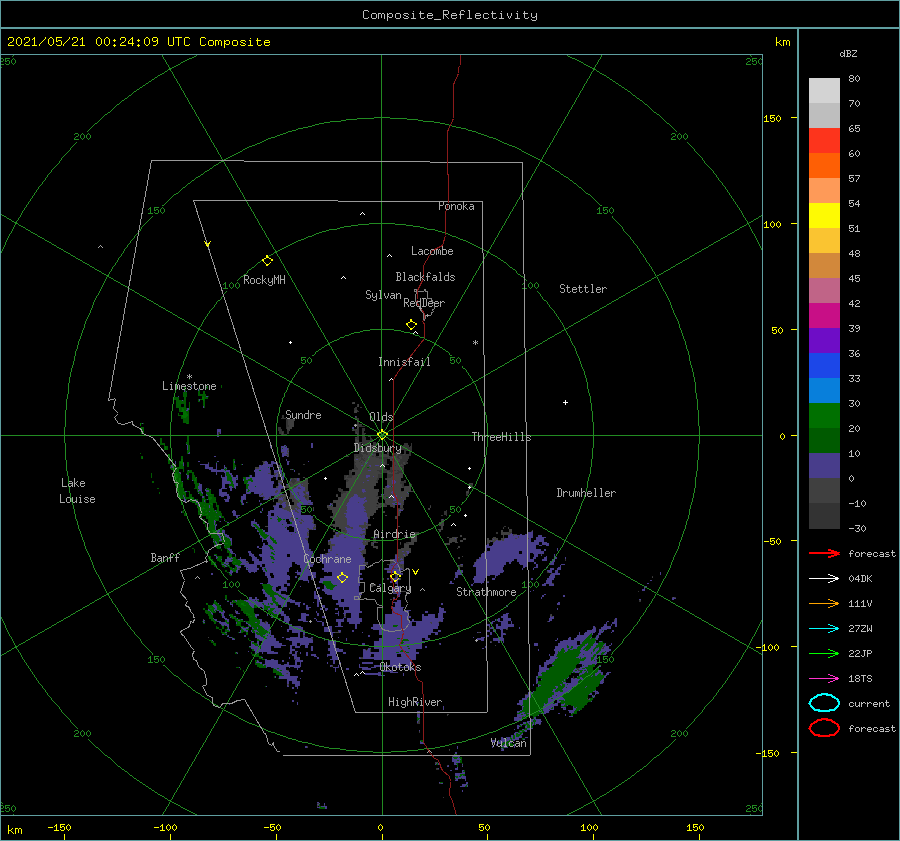The width and height of the screenshot is (900, 841).
Task: Click the ThreeHills town label
Action: pyautogui.click(x=501, y=437)
